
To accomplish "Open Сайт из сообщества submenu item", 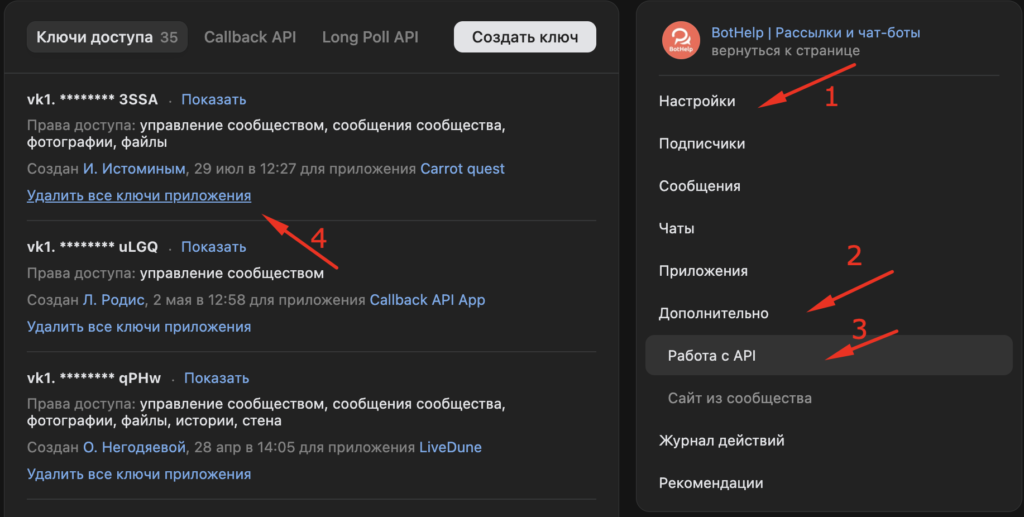I will 739,398.
